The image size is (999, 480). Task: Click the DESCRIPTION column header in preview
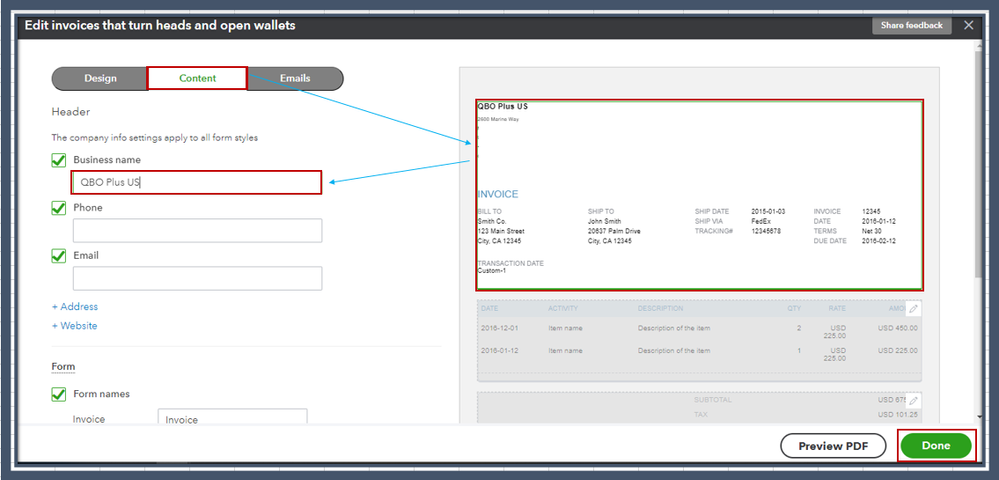click(x=661, y=309)
